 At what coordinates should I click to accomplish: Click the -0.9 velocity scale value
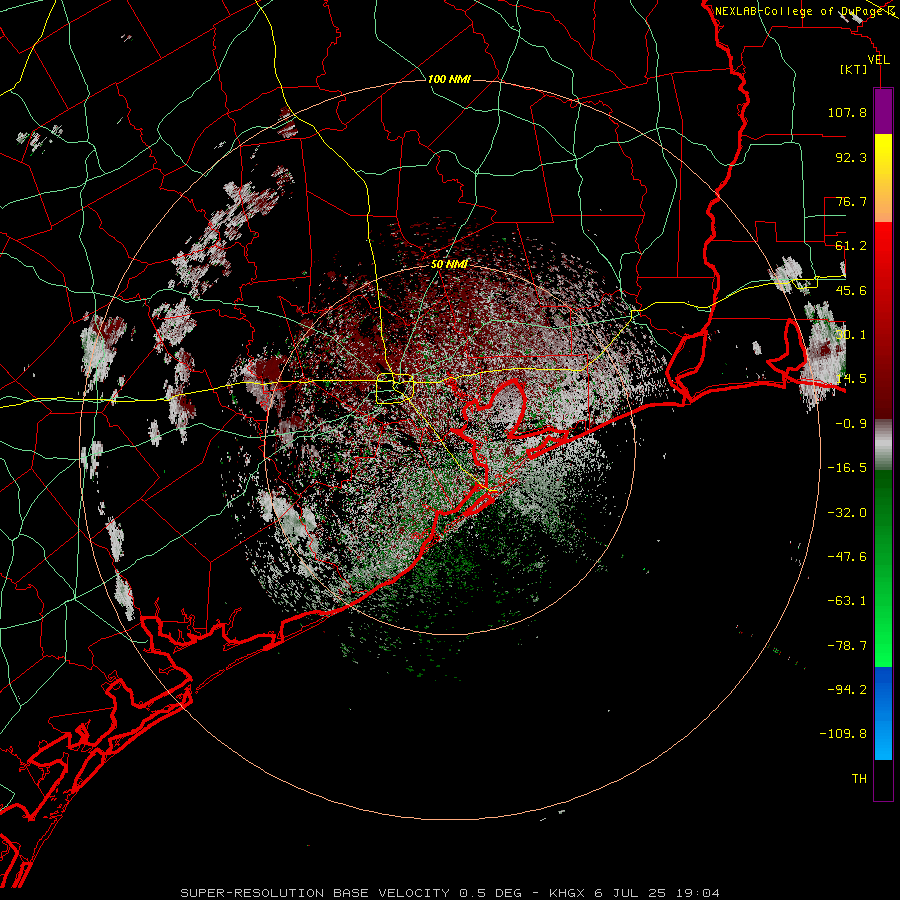851,424
